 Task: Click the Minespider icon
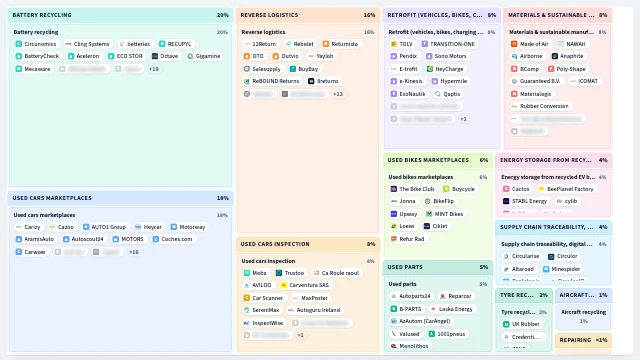point(546,269)
